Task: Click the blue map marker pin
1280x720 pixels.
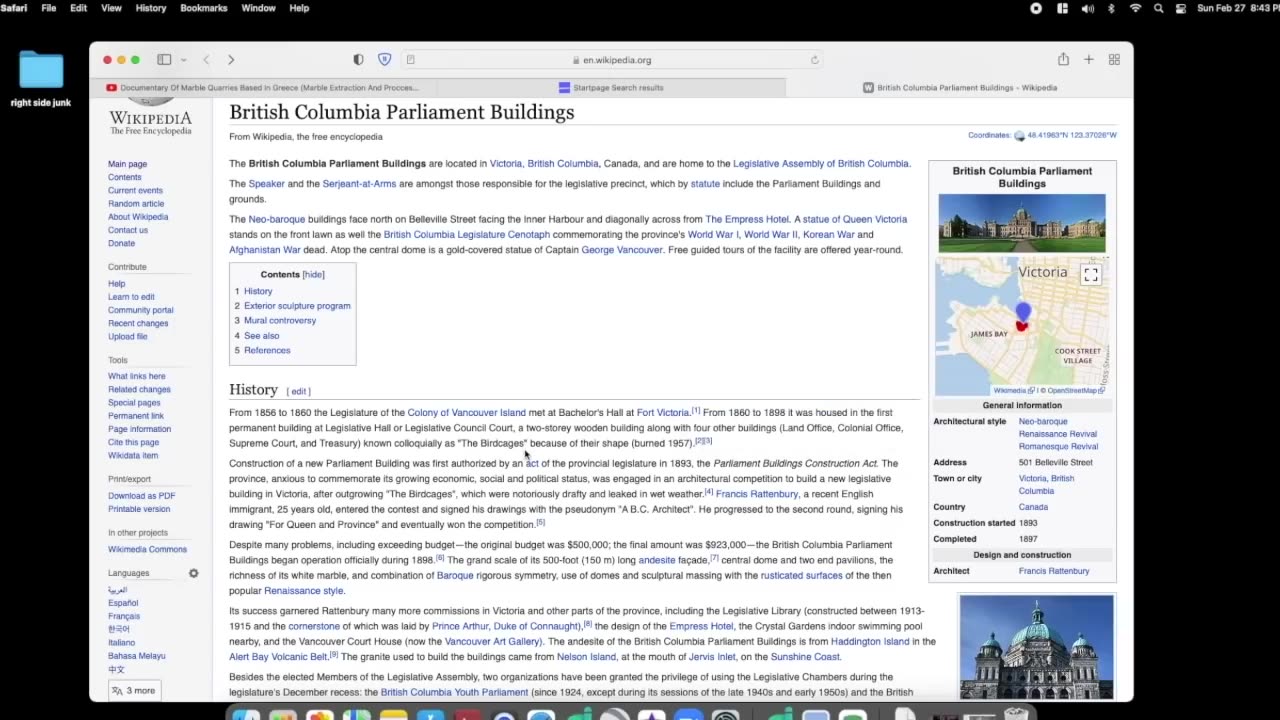Action: (1022, 314)
